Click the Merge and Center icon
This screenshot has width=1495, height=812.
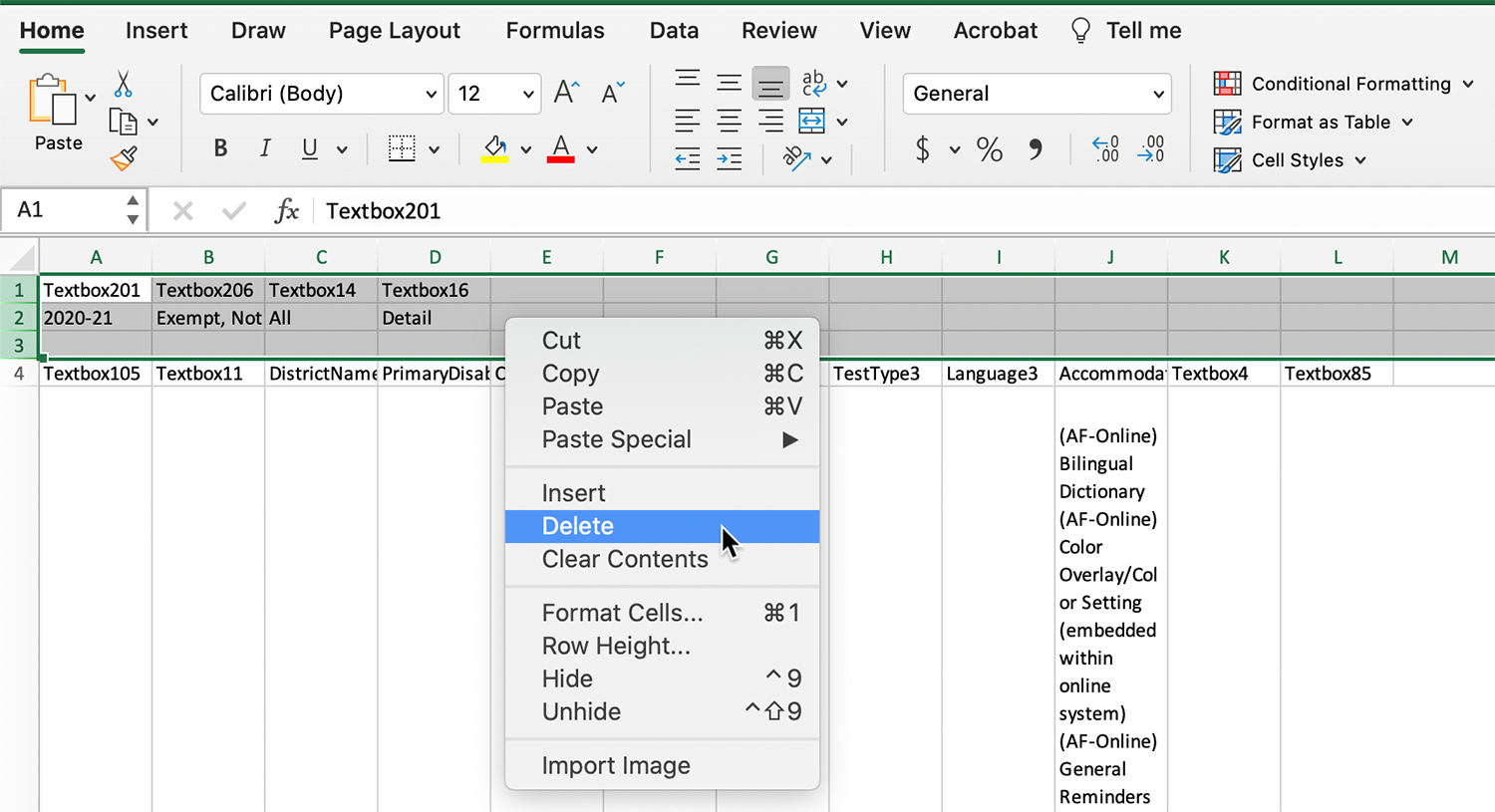click(812, 122)
